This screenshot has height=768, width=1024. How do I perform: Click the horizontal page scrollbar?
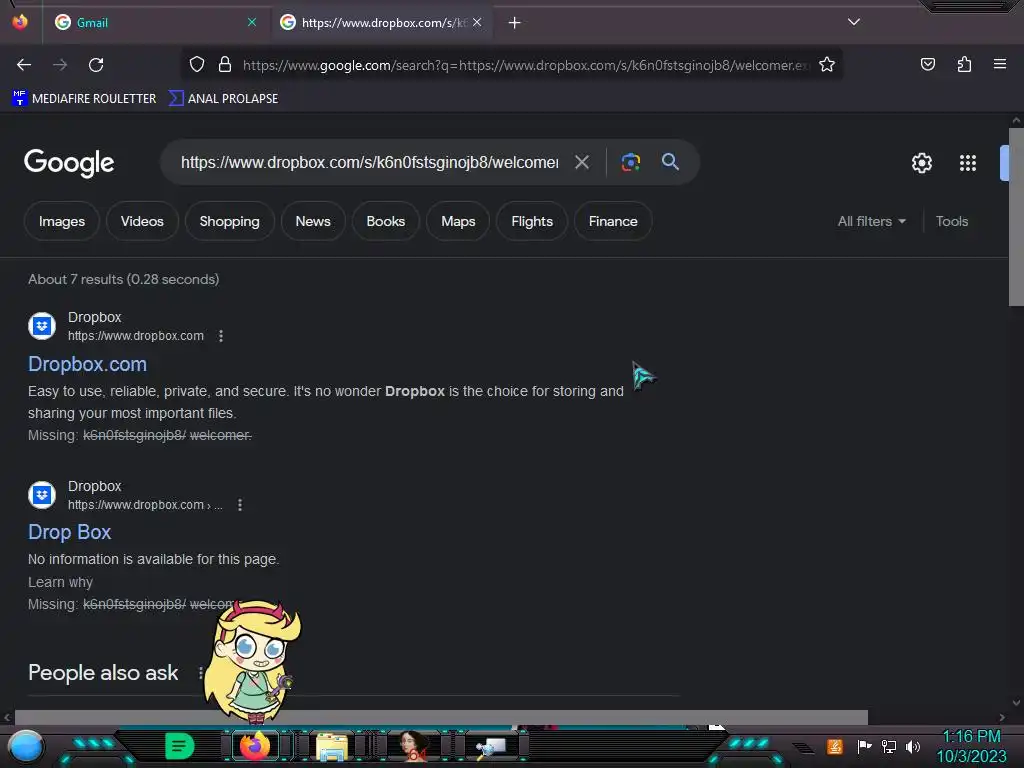coord(441,717)
